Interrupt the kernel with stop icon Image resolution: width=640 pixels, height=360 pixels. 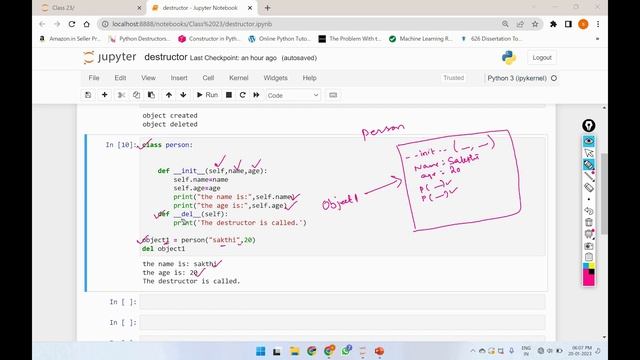(x=229, y=95)
